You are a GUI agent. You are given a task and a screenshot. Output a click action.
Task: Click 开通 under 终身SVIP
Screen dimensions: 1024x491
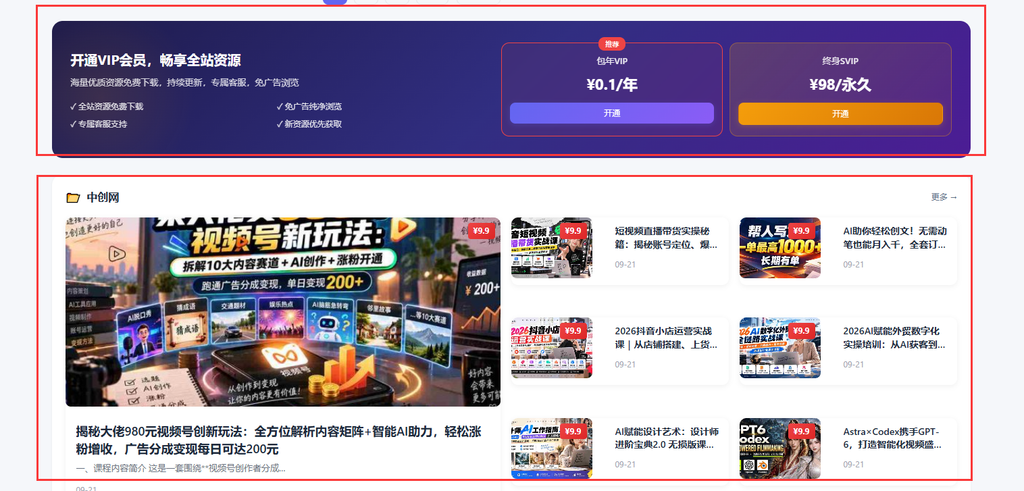[x=840, y=114]
